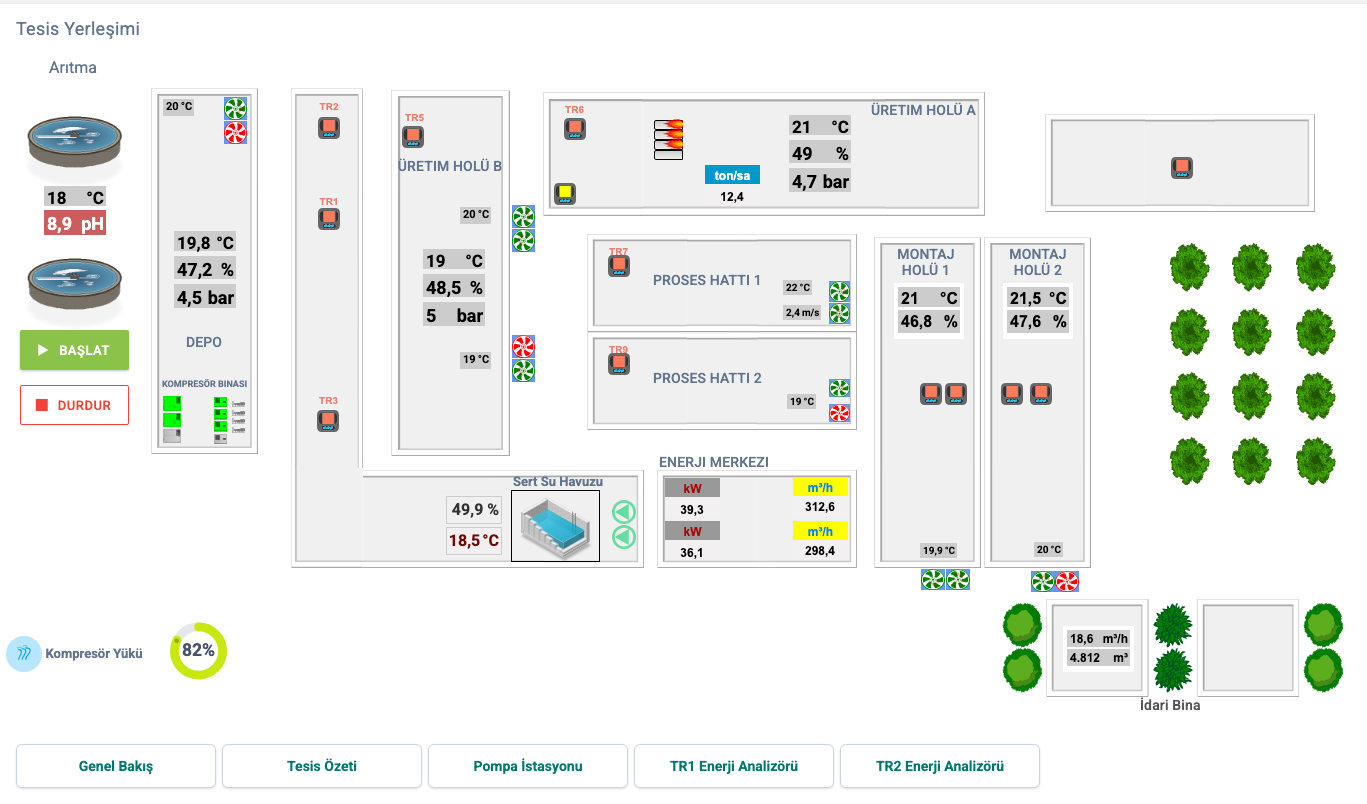Click the red fan below Montaj Holü 2
1367x804 pixels.
[x=1068, y=581]
